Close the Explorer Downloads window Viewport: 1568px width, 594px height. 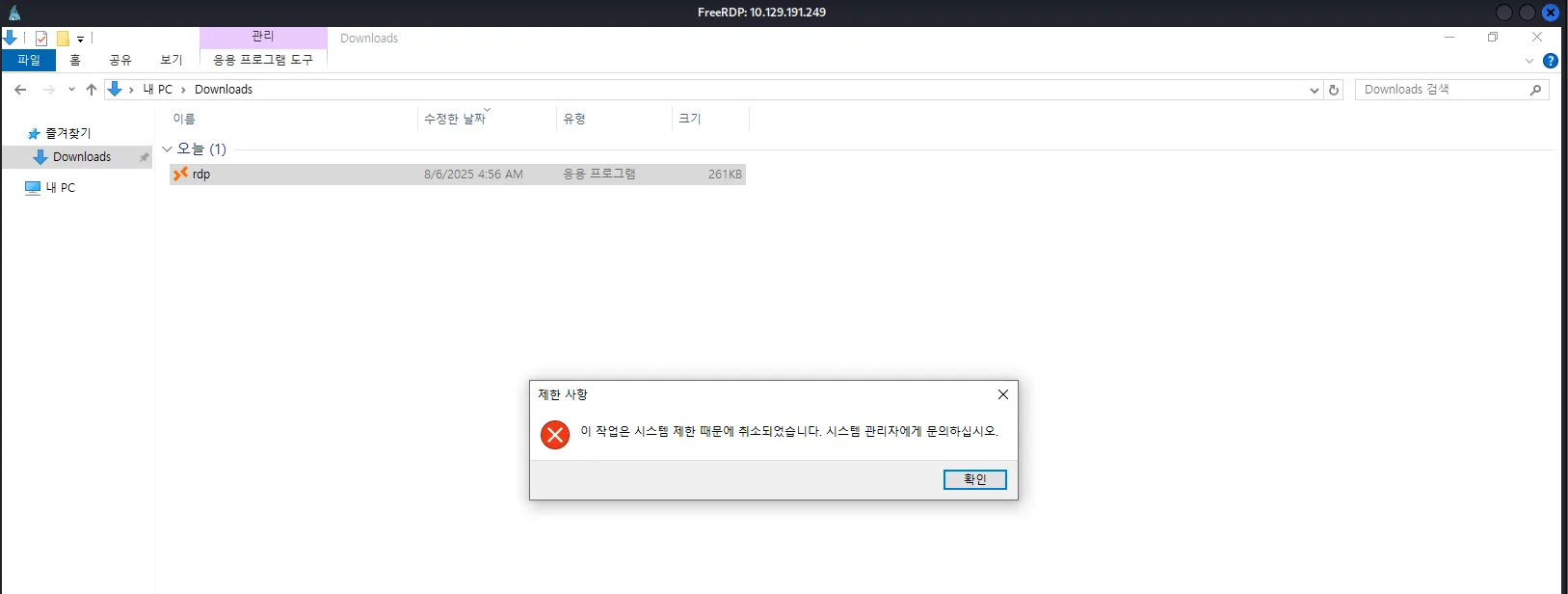pos(1537,38)
